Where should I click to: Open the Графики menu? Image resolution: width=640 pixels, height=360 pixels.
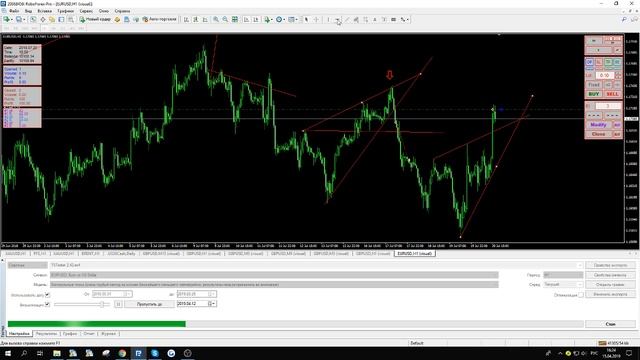(65, 11)
